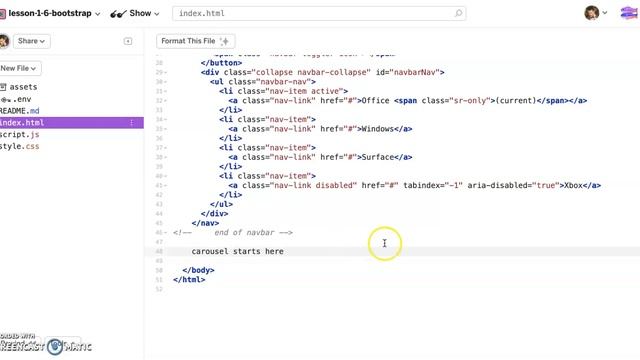The image size is (640, 360).
Task: Click the closing </body> tag
Action: (x=198, y=270)
